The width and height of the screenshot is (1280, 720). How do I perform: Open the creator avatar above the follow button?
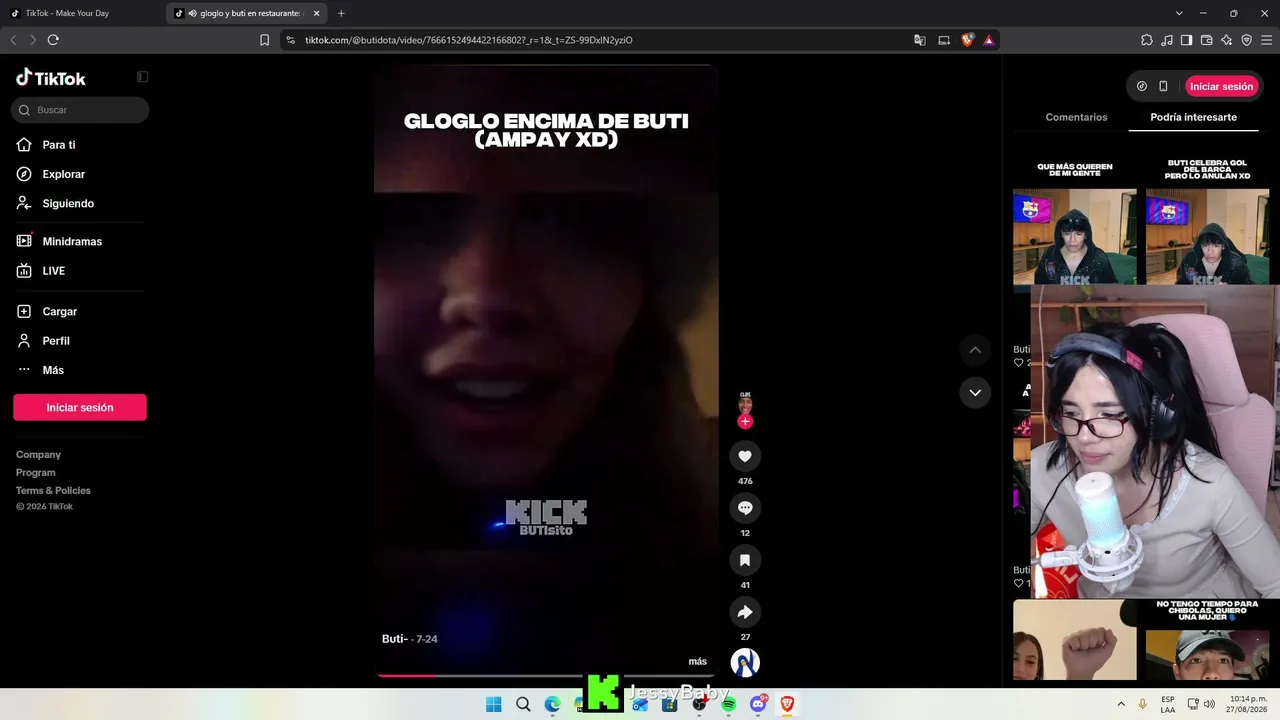(x=745, y=403)
